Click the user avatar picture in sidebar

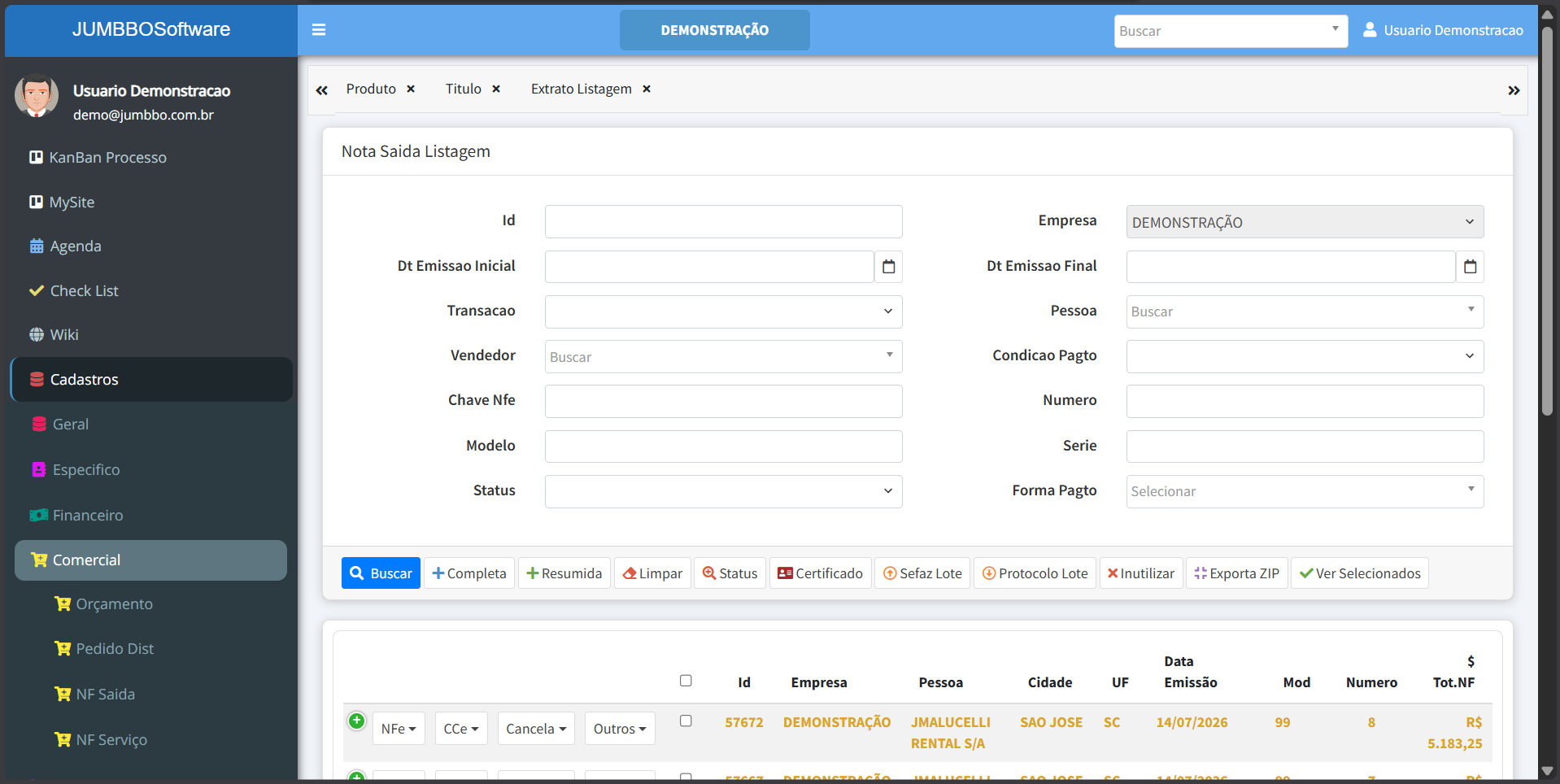coord(37,95)
